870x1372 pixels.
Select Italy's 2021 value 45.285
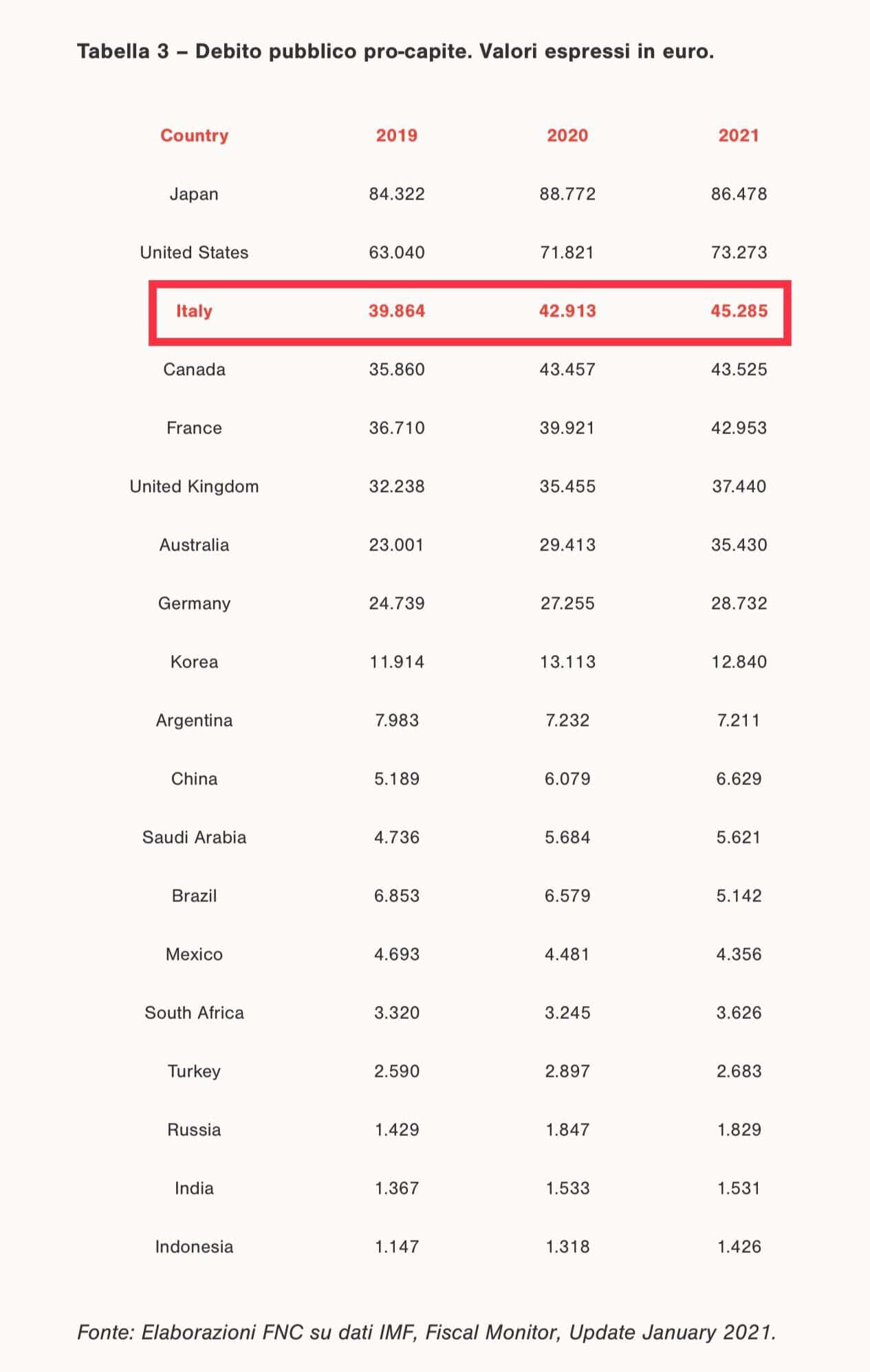tap(739, 311)
